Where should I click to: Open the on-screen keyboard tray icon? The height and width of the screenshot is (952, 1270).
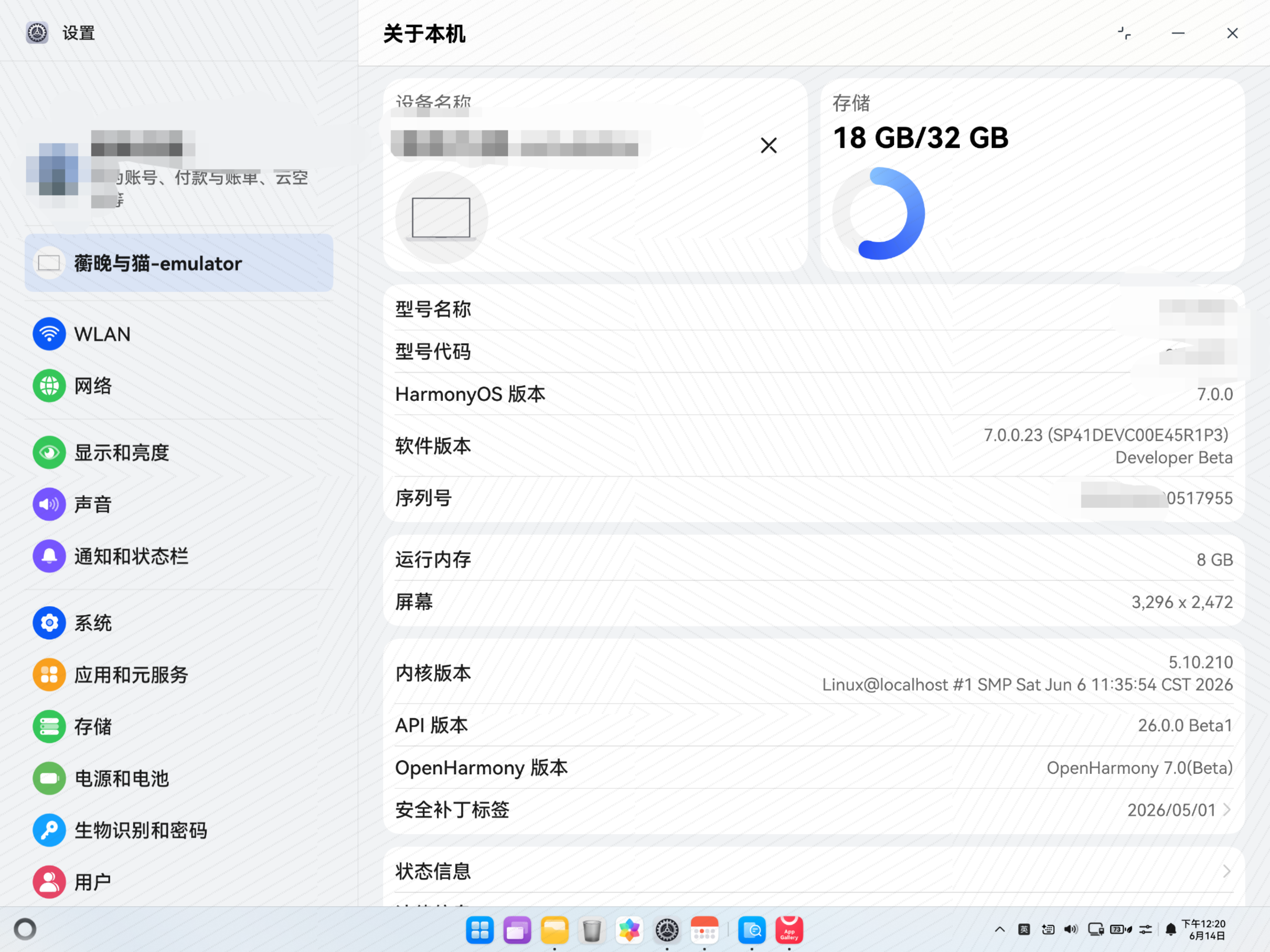pyautogui.click(x=1048, y=929)
